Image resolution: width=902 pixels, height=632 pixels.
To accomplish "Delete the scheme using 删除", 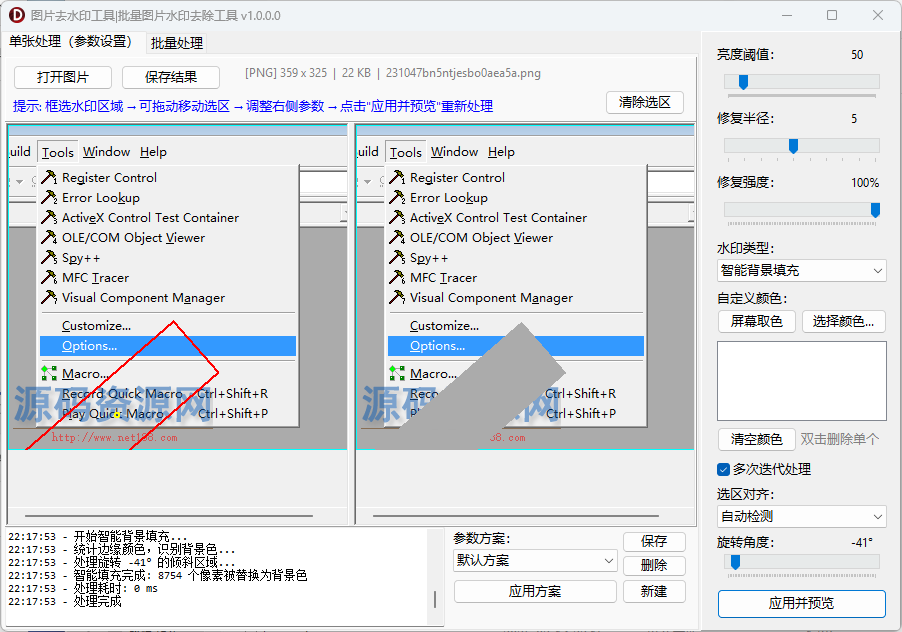I will tap(654, 565).
